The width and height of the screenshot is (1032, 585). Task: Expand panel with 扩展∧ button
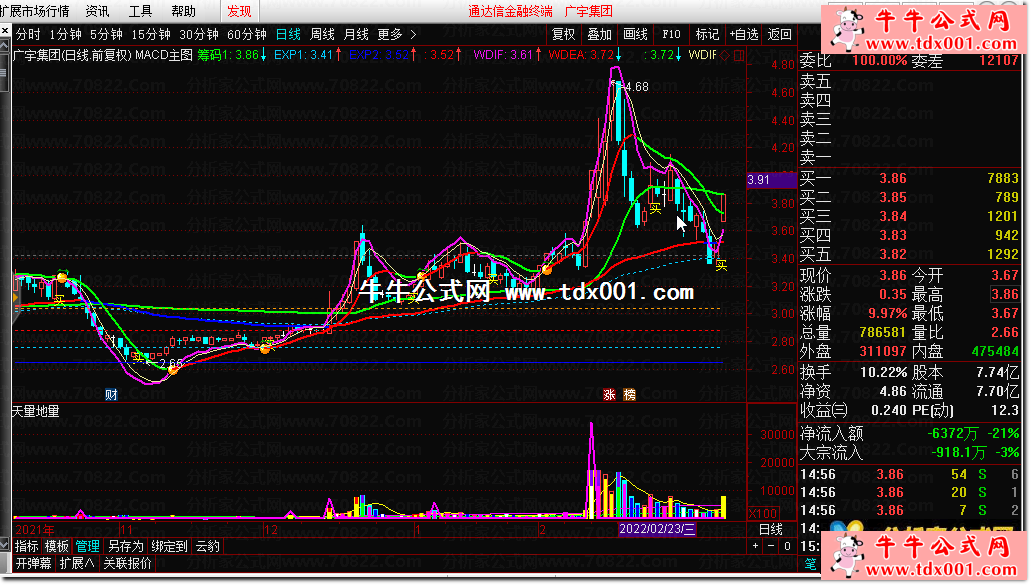tap(77, 564)
